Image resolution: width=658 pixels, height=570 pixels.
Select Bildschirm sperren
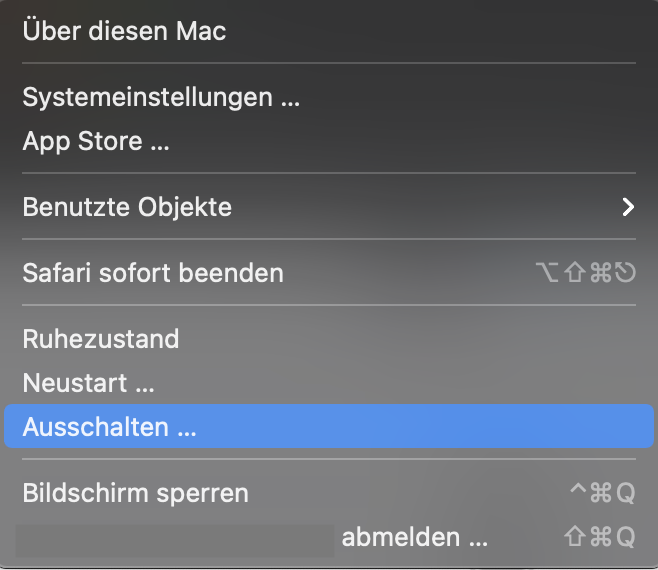tap(136, 493)
